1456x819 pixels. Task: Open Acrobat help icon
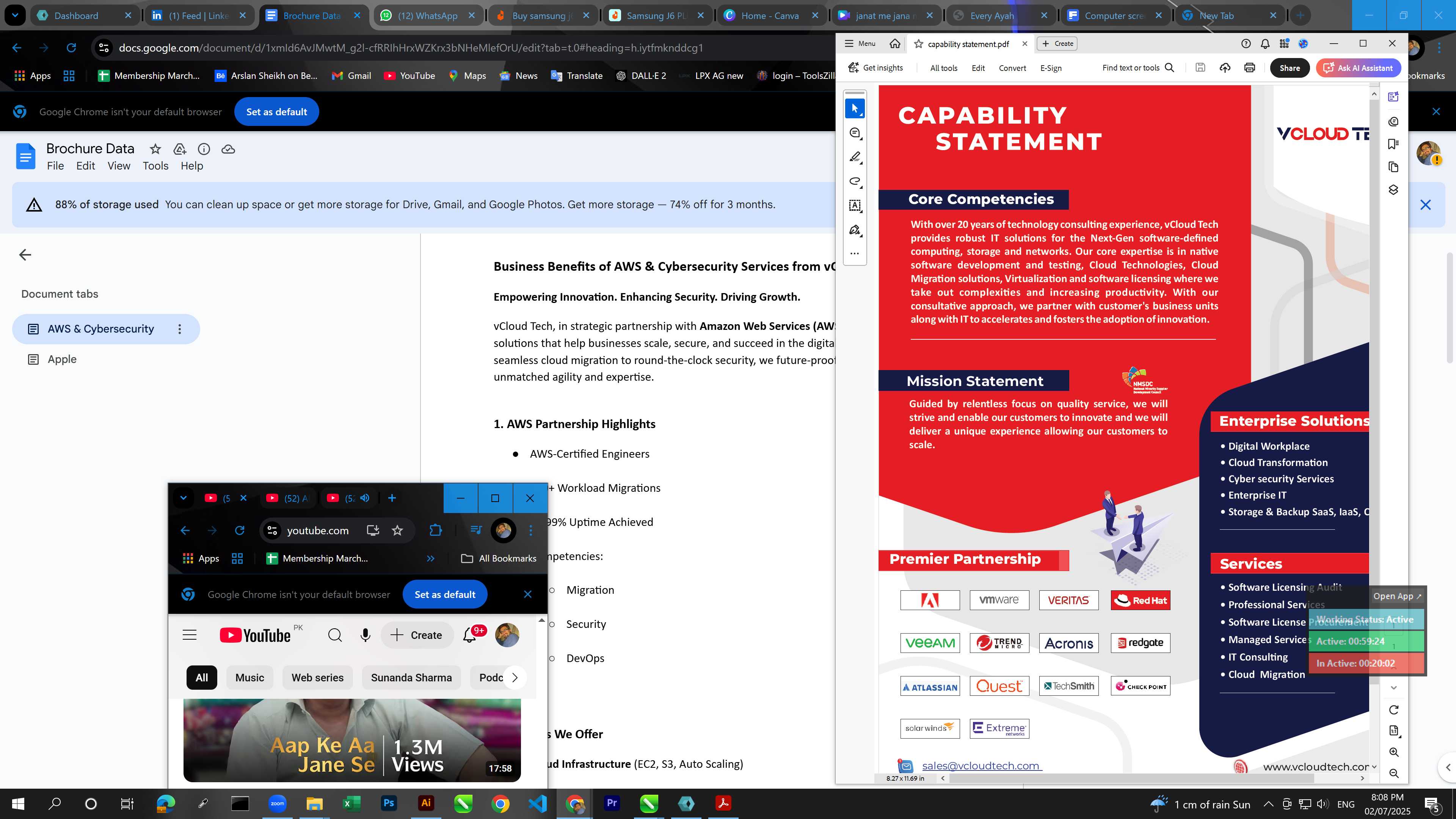click(1246, 44)
